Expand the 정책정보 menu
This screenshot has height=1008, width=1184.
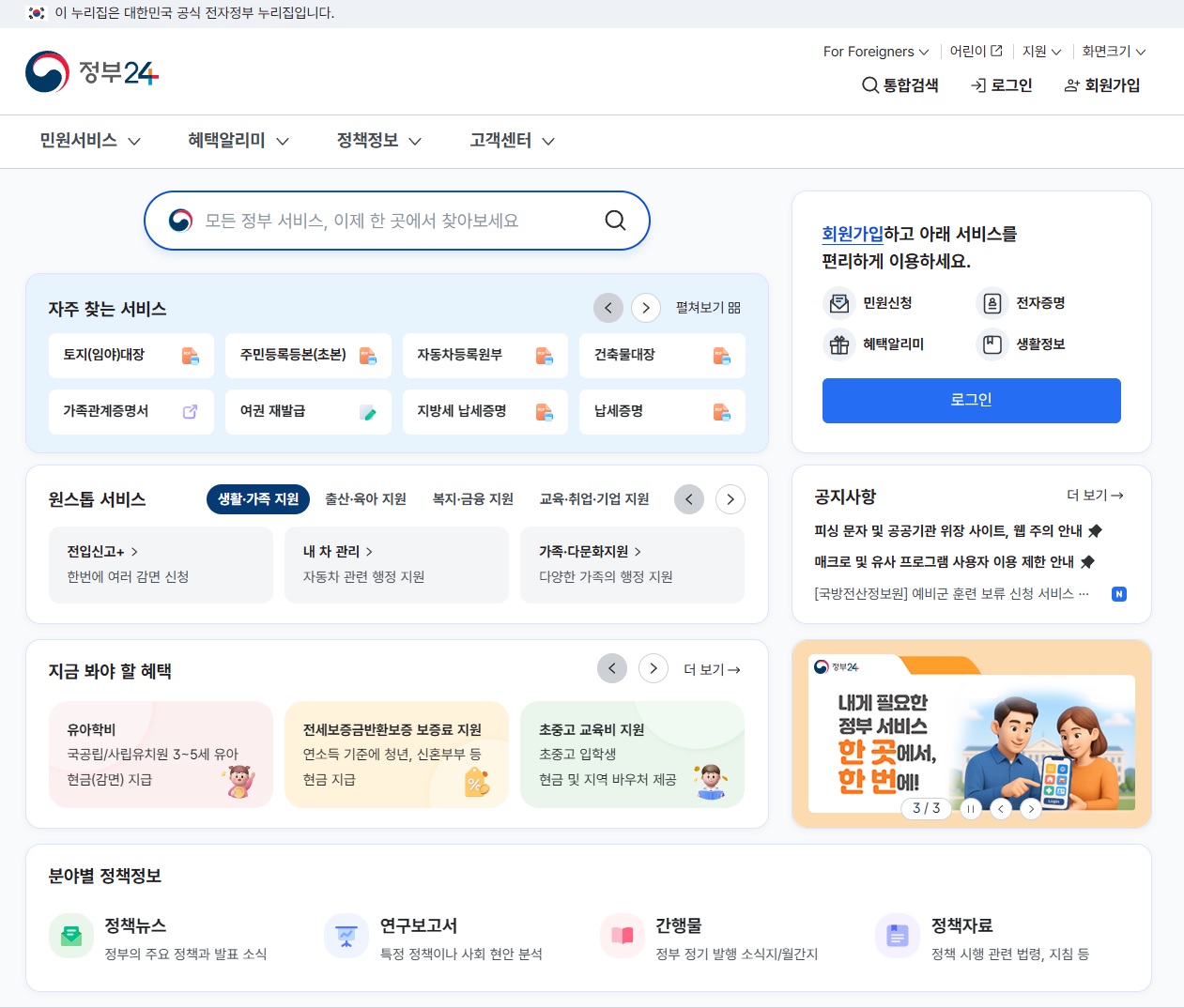click(379, 141)
